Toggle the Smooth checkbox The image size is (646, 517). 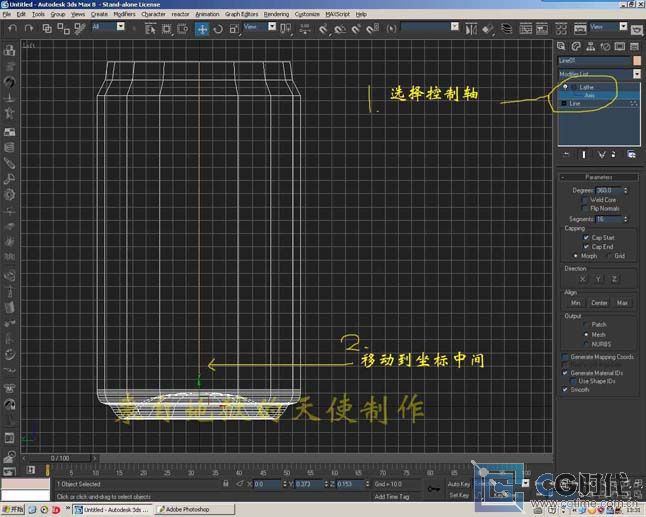pyautogui.click(x=565, y=389)
